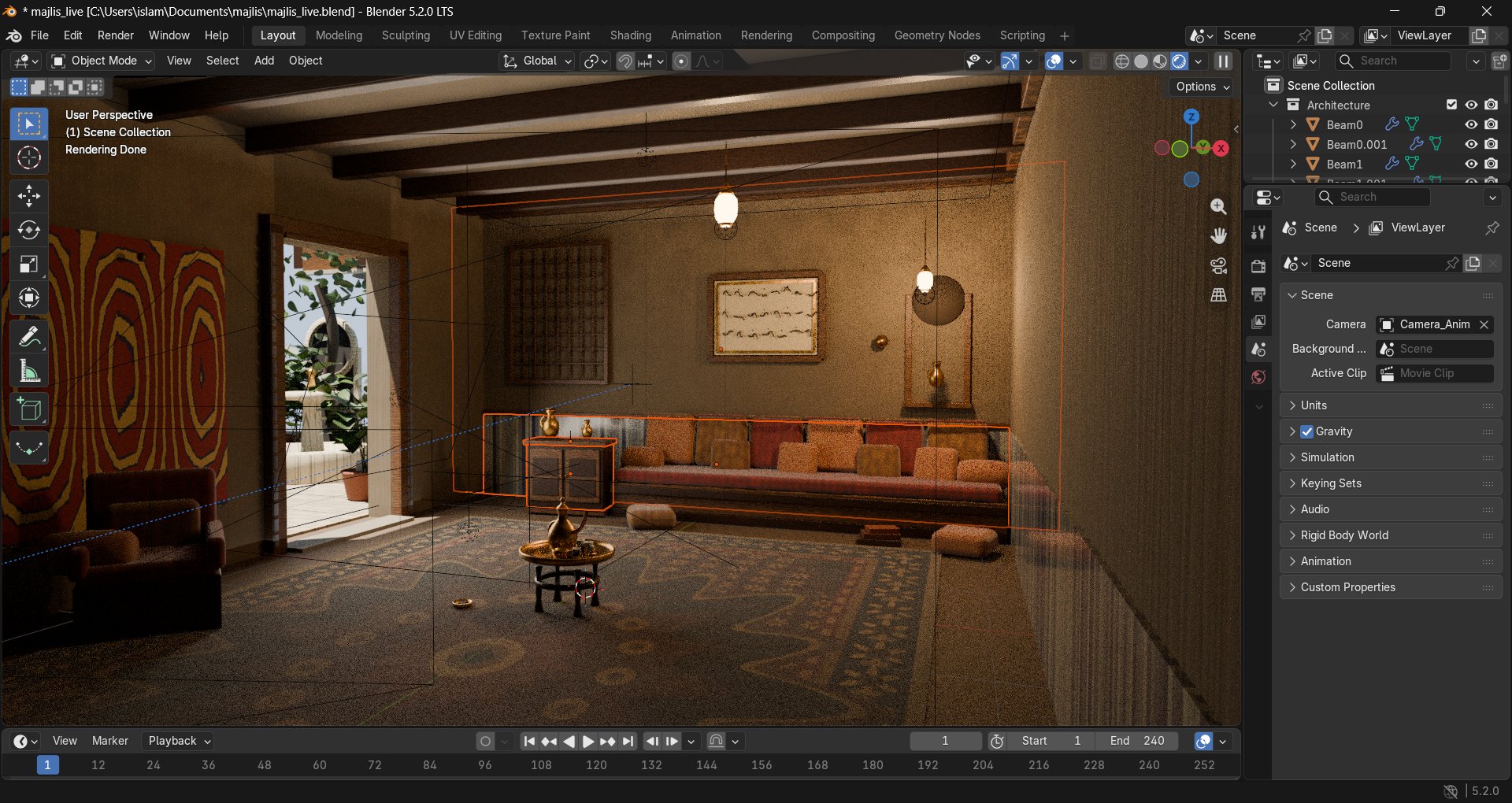Activate the Move tool
Viewport: 1512px width, 803px height.
pos(29,196)
